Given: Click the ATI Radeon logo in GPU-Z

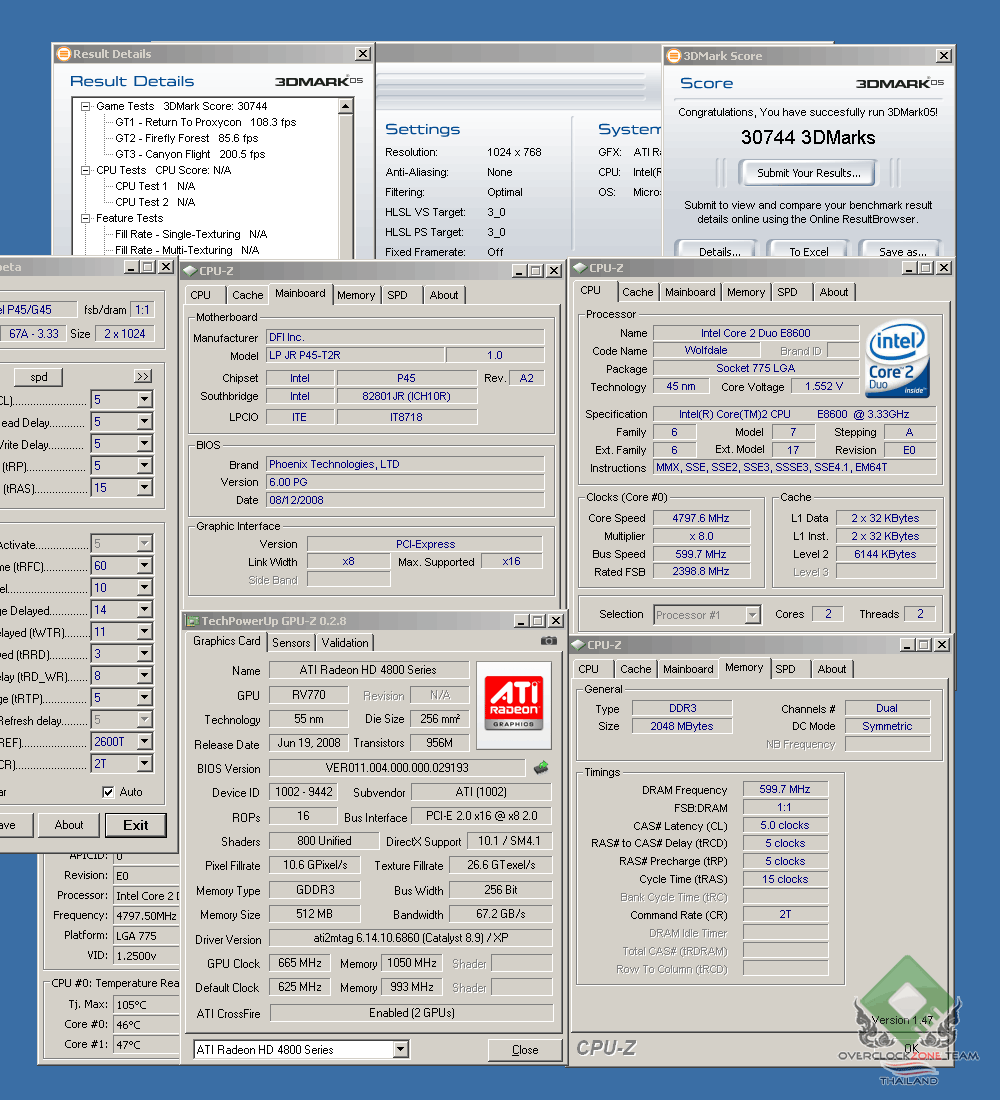Looking at the screenshot, I should click(x=514, y=704).
